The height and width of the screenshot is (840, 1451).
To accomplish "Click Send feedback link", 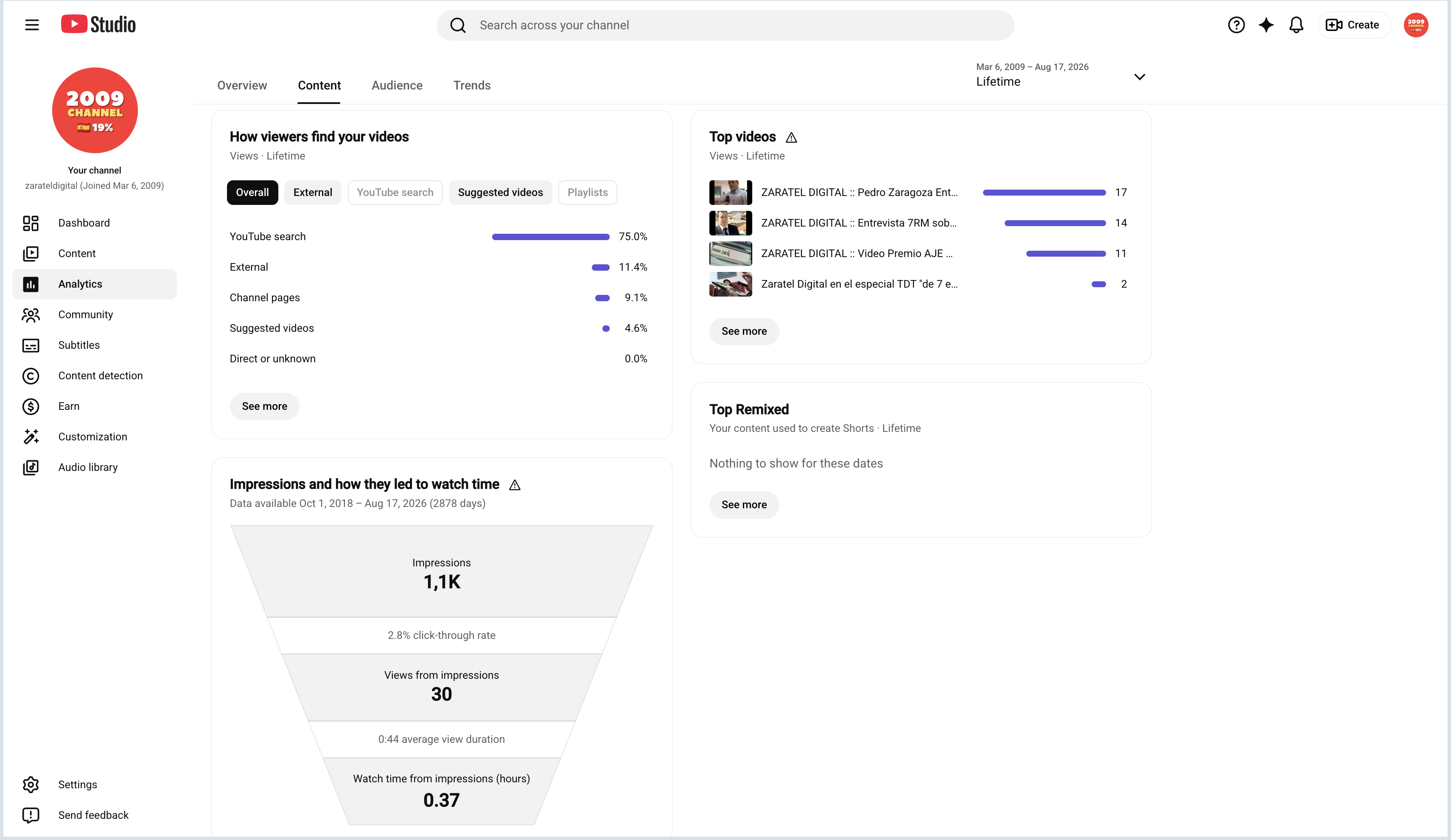I will pos(95,815).
